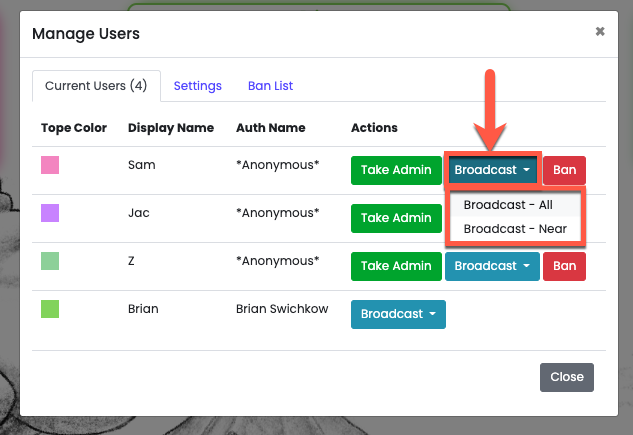Click Jac's purple tope color swatch
The image size is (633, 435).
50,213
